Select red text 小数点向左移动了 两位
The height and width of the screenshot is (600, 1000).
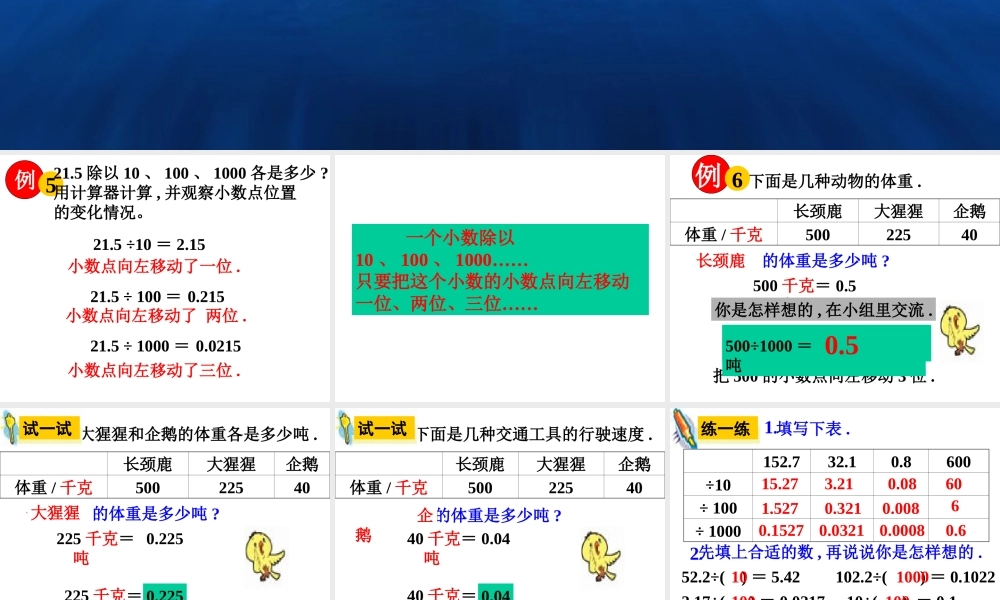156,316
